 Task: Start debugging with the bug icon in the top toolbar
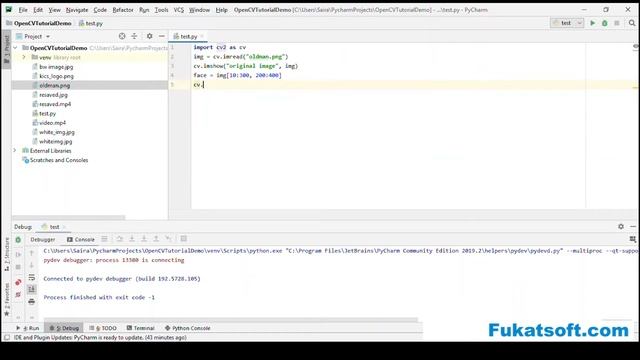[604, 23]
